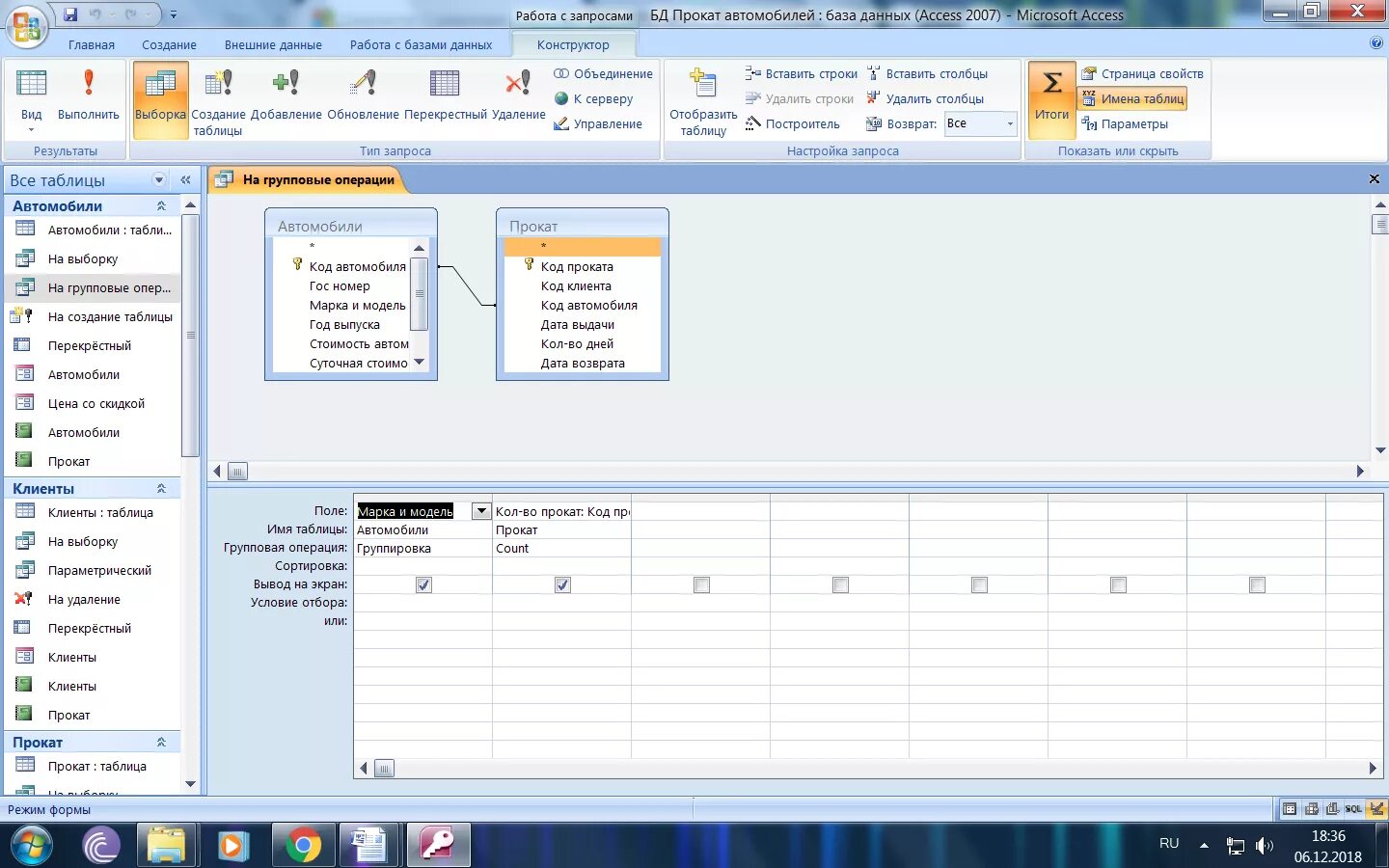Image resolution: width=1389 pixels, height=868 pixels.
Task: Switch to SQL view in status bar
Action: coord(1353,809)
